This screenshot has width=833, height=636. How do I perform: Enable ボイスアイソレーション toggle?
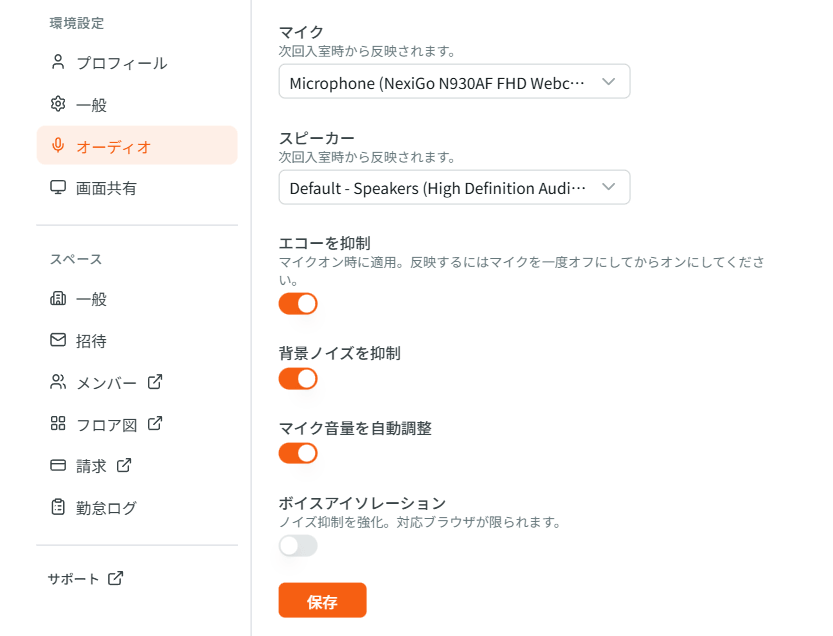tap(297, 545)
